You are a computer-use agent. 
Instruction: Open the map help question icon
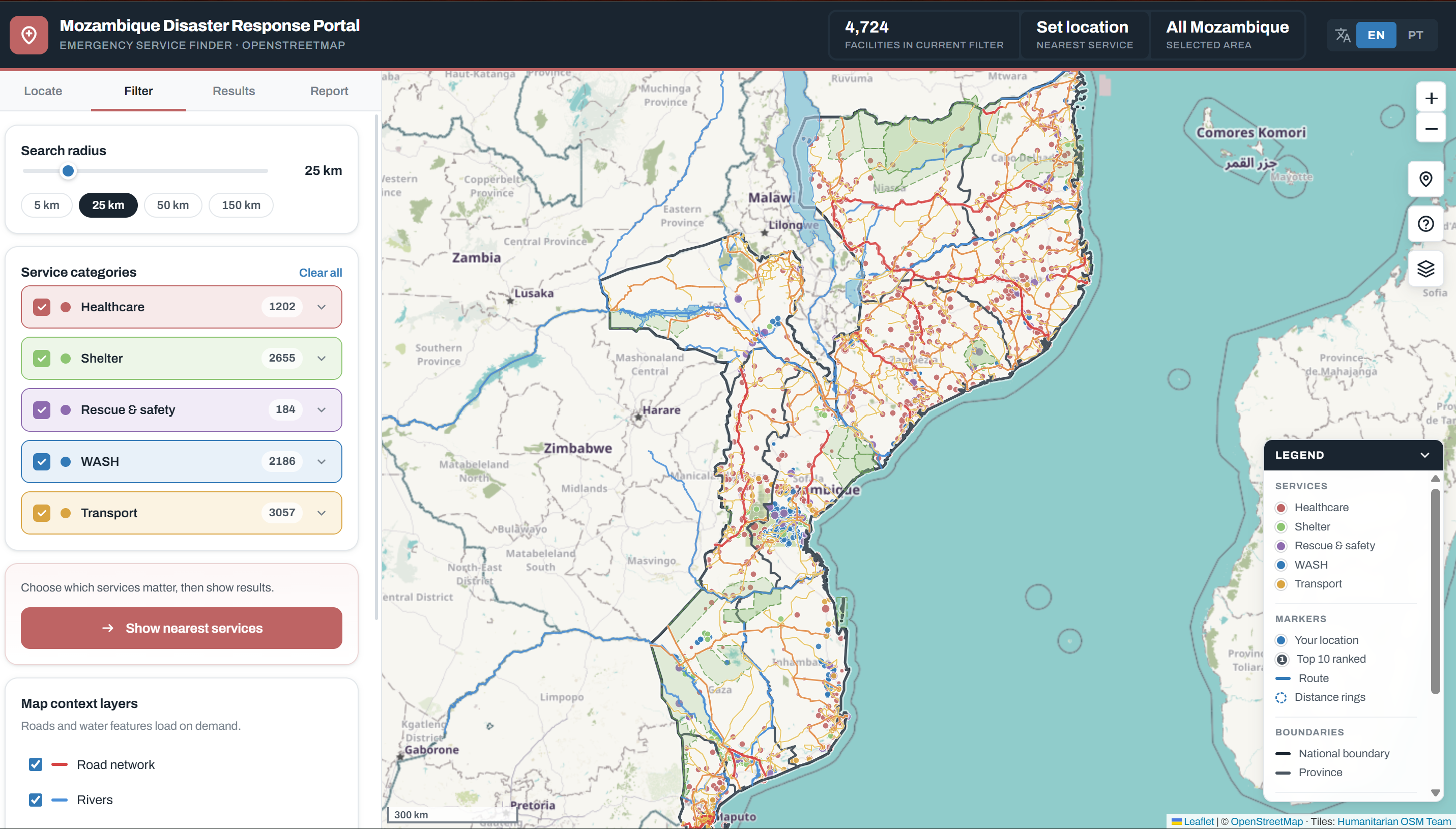(x=1425, y=224)
